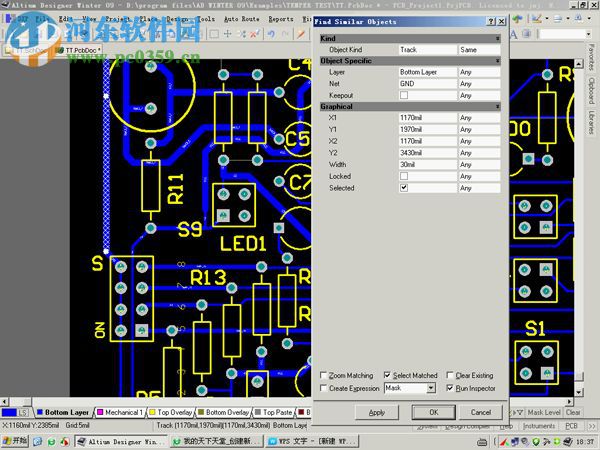Toggle the Keepout checkbox
Viewport: 600px width, 450px height.
tap(404, 95)
